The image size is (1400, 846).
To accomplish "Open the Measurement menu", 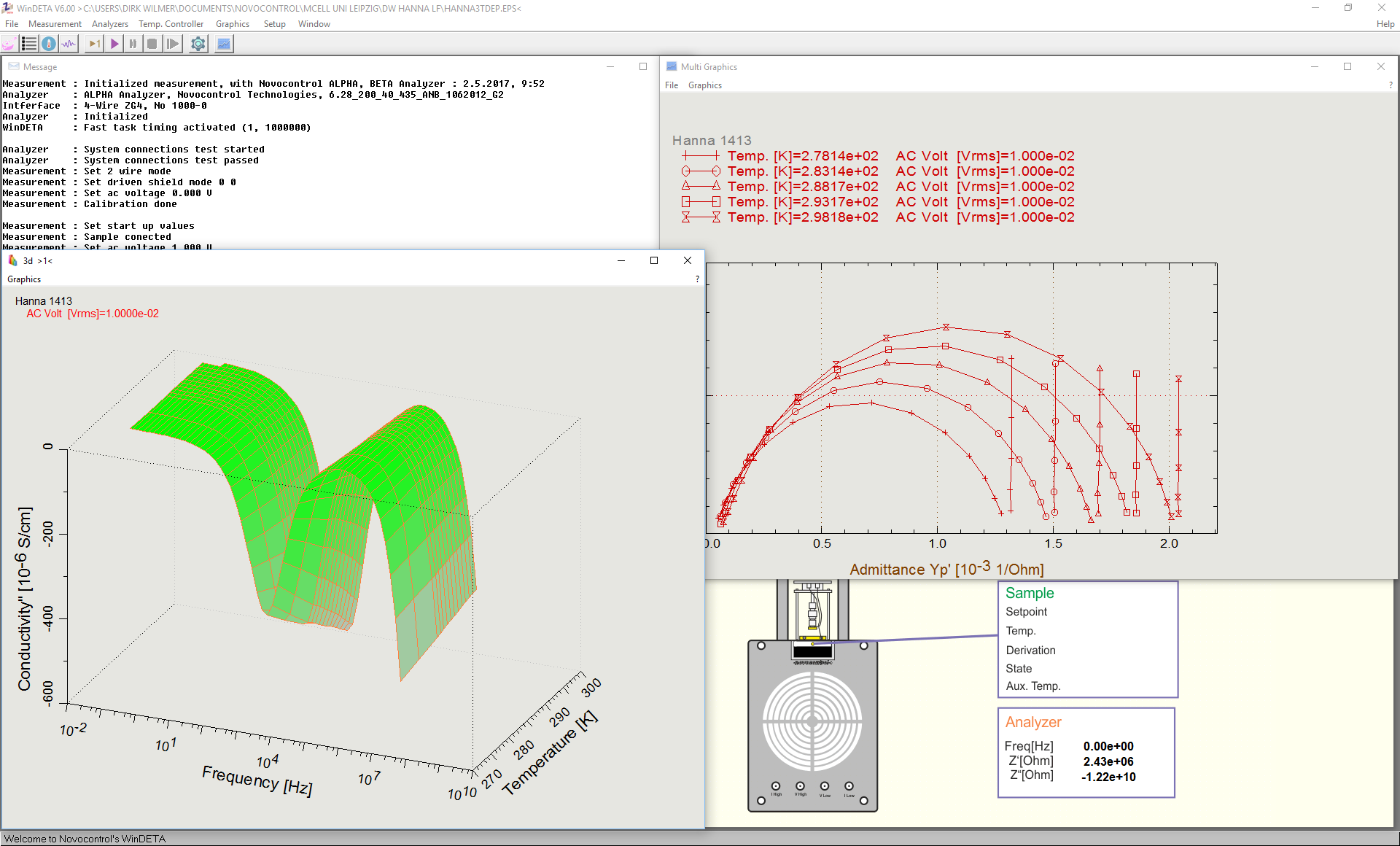I will click(55, 24).
